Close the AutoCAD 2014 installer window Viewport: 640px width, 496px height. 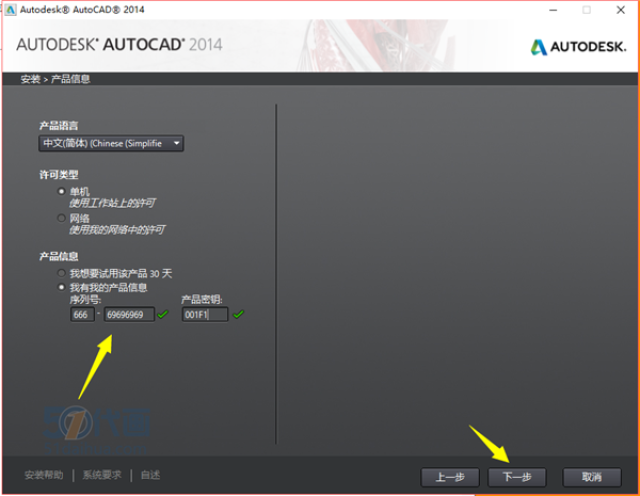(621, 10)
